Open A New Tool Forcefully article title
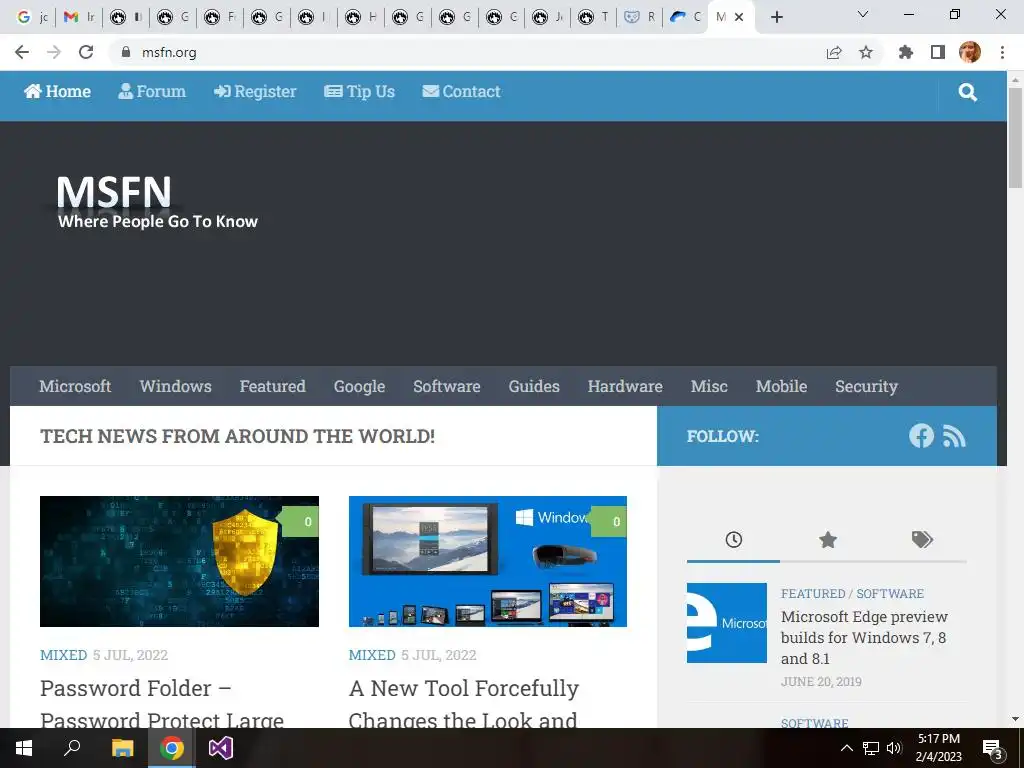 pyautogui.click(x=464, y=704)
